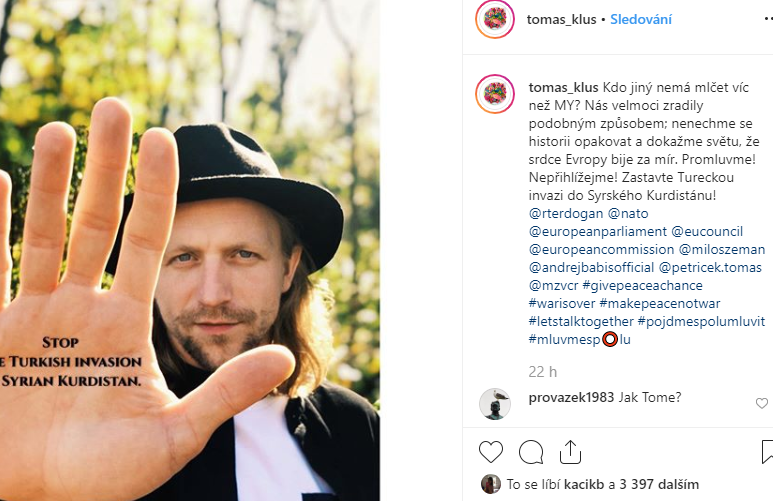Click the small avatar beside 'To se líbí'
773x501 pixels.
pyautogui.click(x=490, y=484)
